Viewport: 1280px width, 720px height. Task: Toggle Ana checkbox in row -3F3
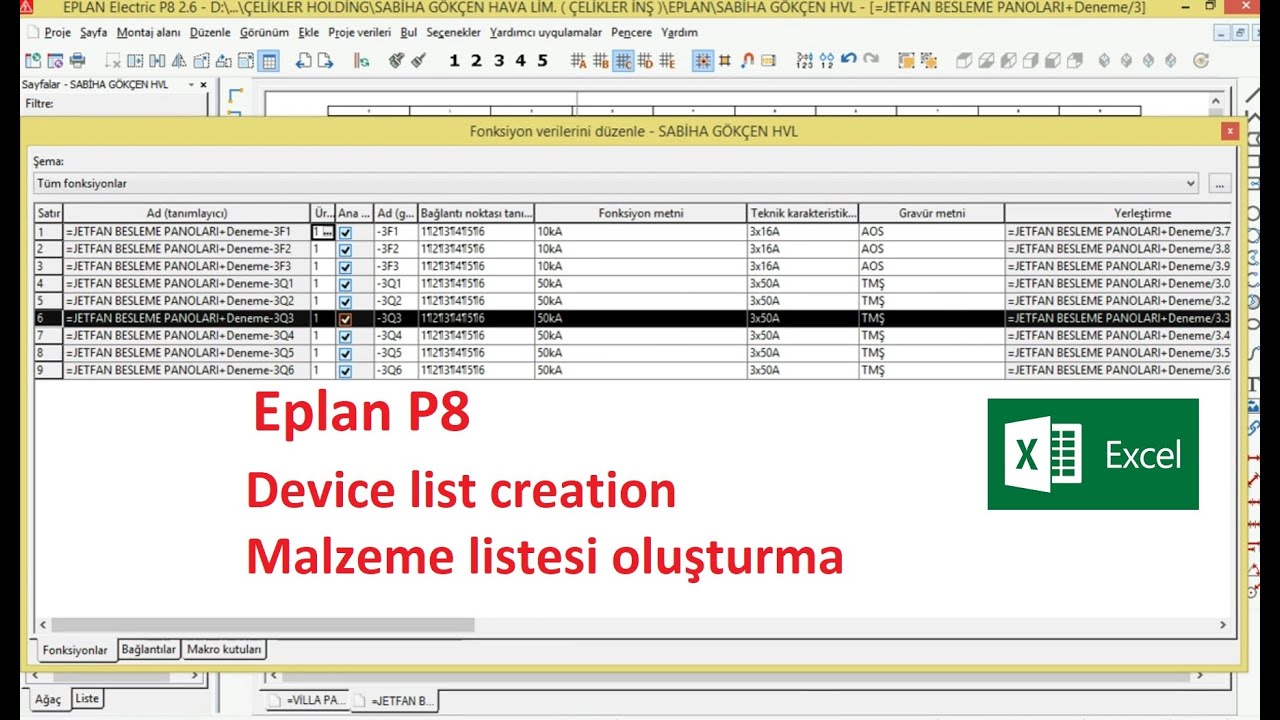pyautogui.click(x=345, y=266)
